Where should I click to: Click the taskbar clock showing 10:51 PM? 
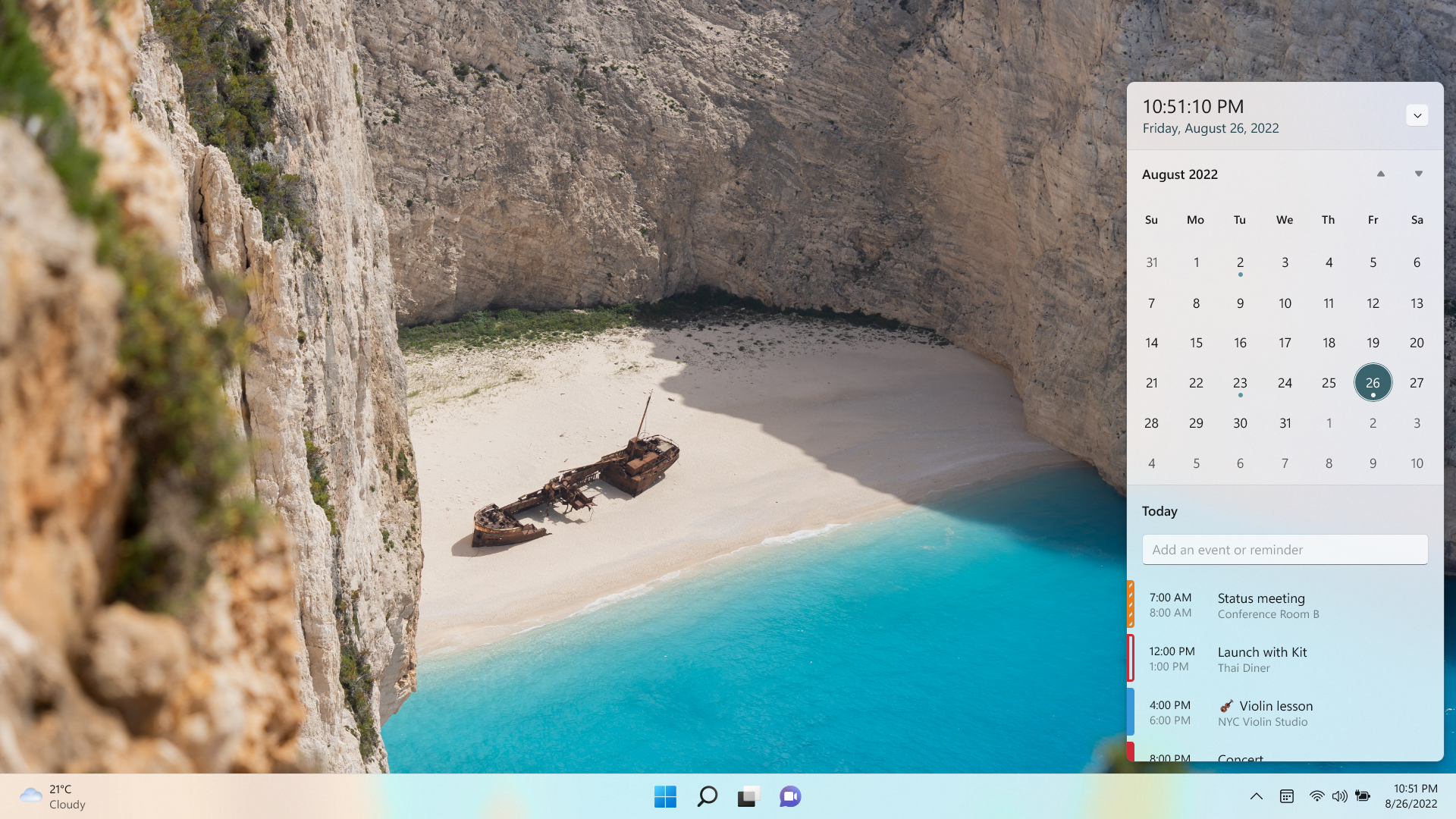1411,796
